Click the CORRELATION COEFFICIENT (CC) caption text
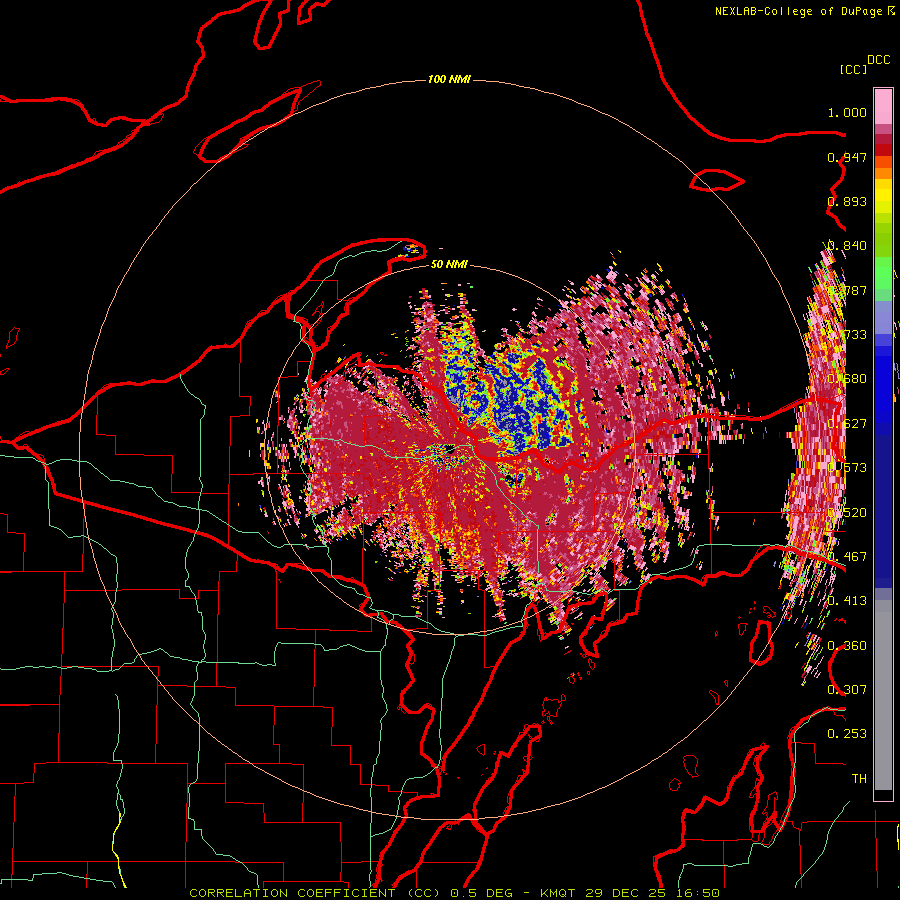The height and width of the screenshot is (900, 900). (315, 893)
